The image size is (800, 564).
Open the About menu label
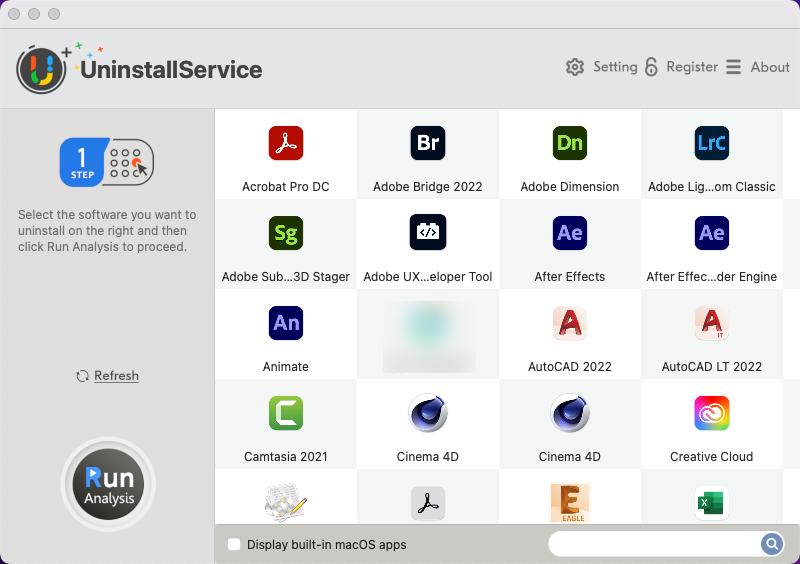point(770,67)
